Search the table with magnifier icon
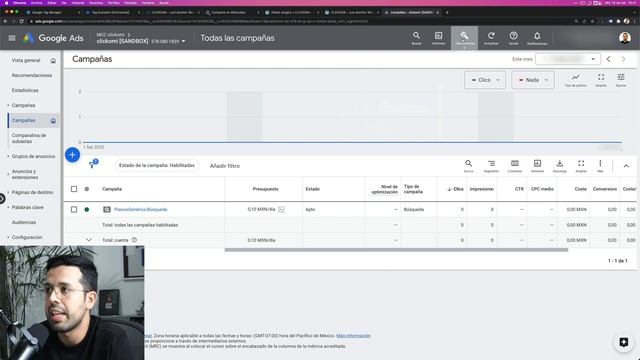 469,165
